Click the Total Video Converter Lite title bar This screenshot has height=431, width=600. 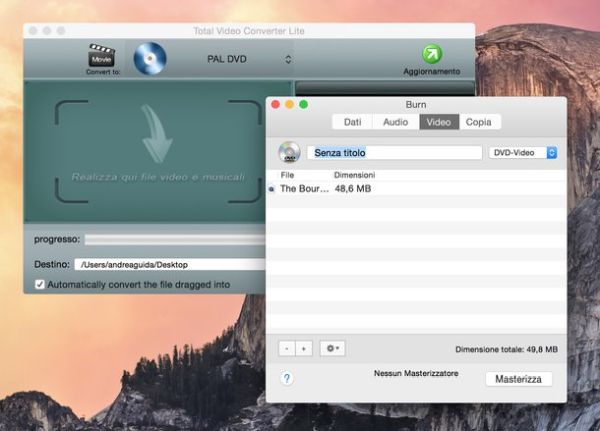(x=249, y=31)
